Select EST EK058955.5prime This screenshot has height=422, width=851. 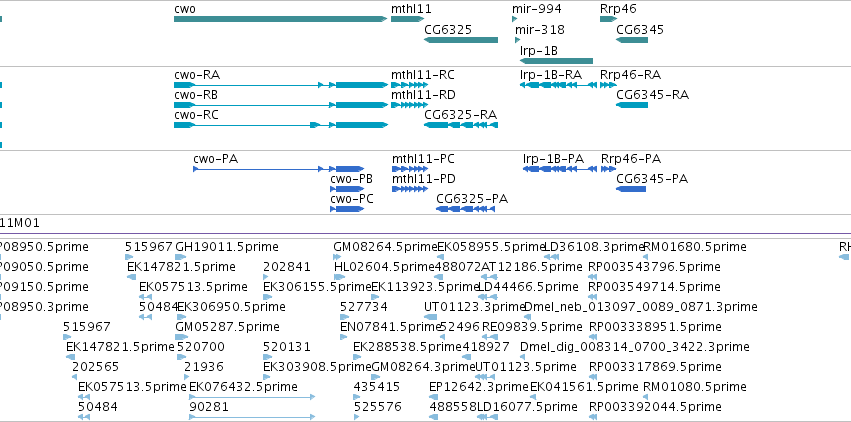pyautogui.click(x=440, y=257)
